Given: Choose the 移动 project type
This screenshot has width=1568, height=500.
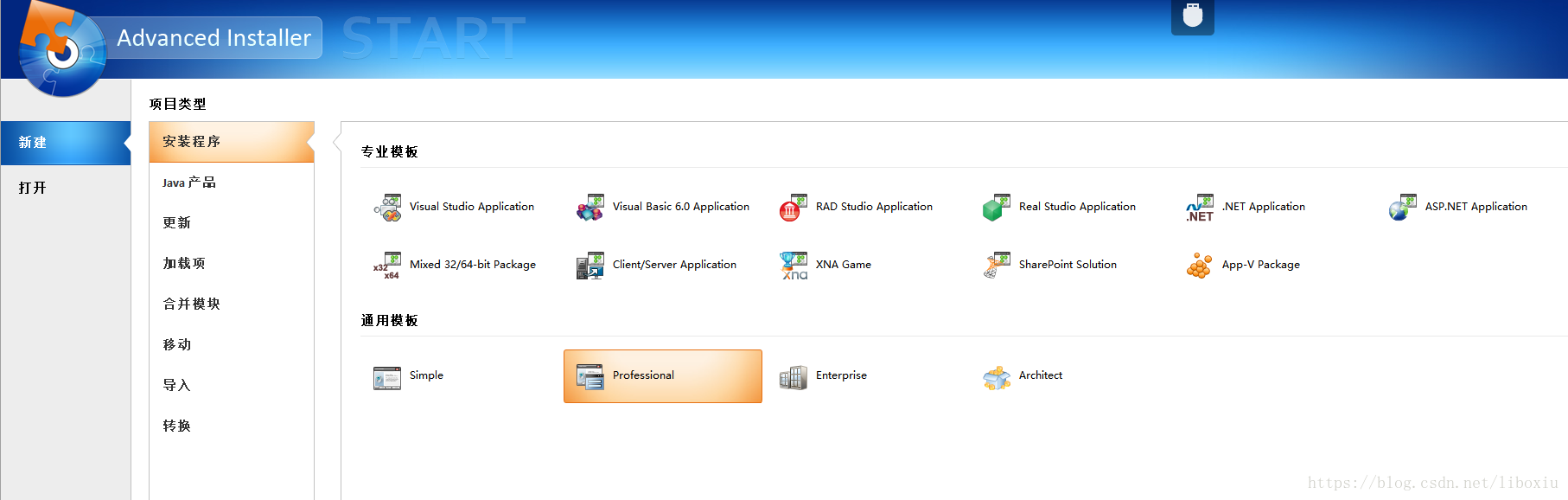Looking at the screenshot, I should pyautogui.click(x=232, y=345).
